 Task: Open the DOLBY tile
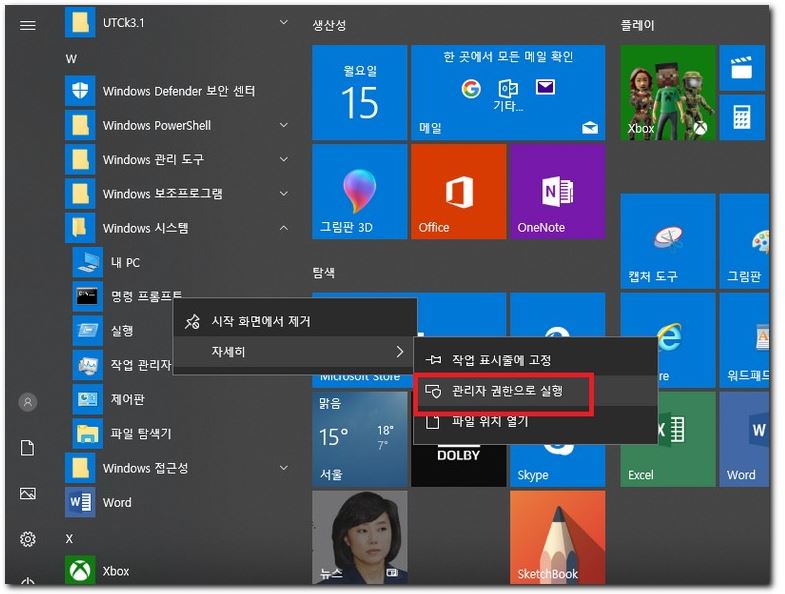459,466
